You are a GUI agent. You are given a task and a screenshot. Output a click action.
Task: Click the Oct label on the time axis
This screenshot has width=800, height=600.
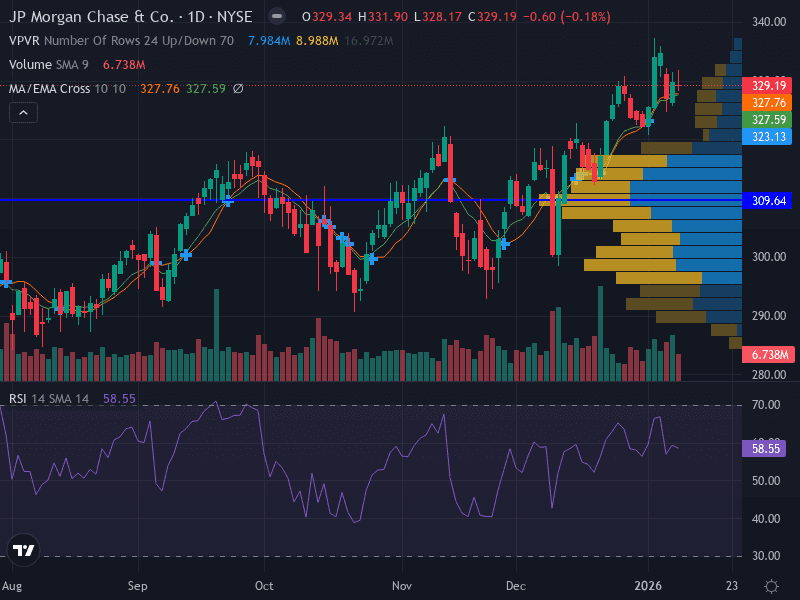click(x=264, y=586)
